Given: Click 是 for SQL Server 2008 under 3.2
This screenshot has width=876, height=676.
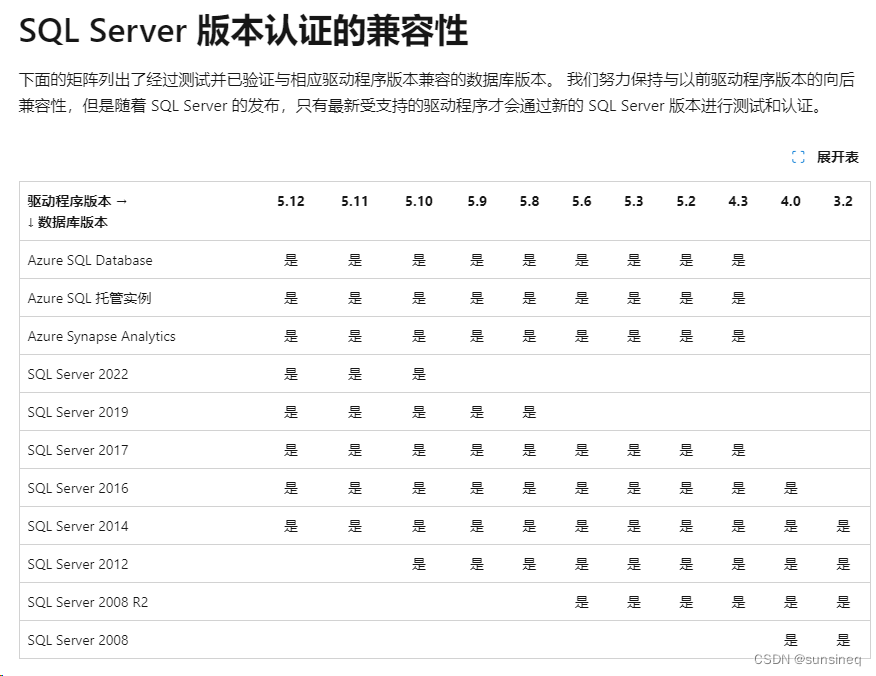Looking at the screenshot, I should click(842, 640).
